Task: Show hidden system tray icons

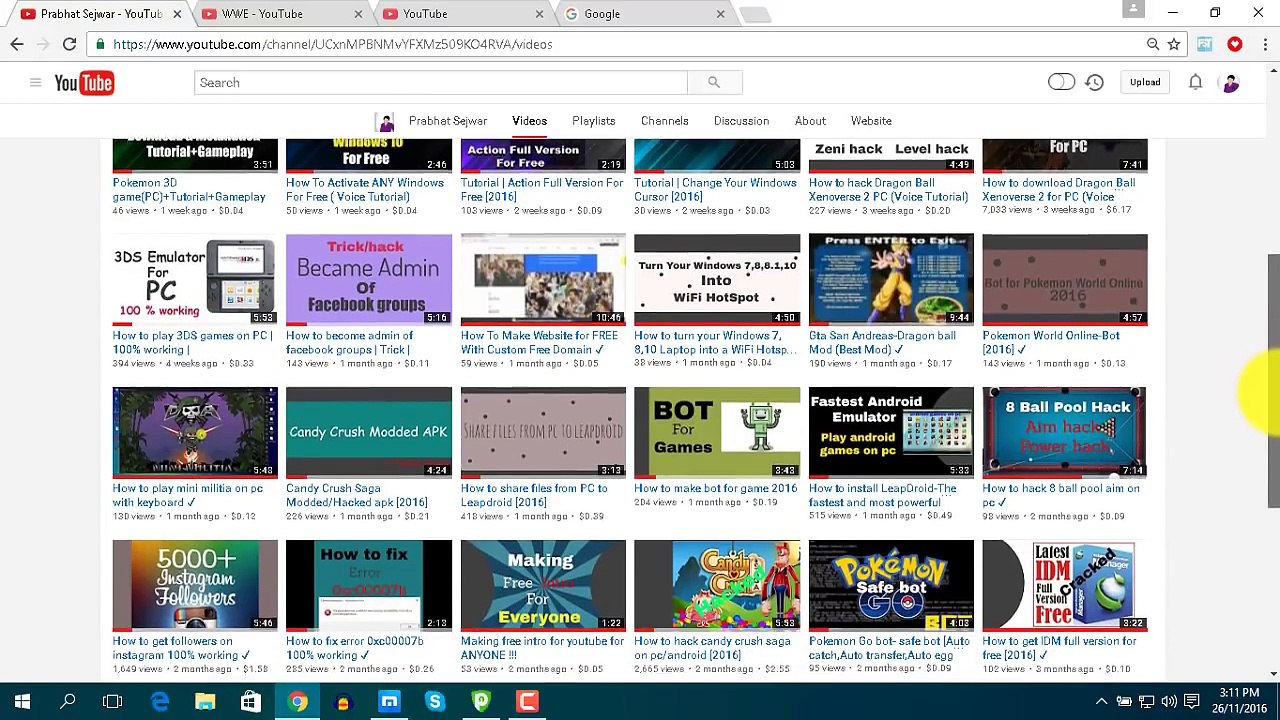Action: [1101, 702]
